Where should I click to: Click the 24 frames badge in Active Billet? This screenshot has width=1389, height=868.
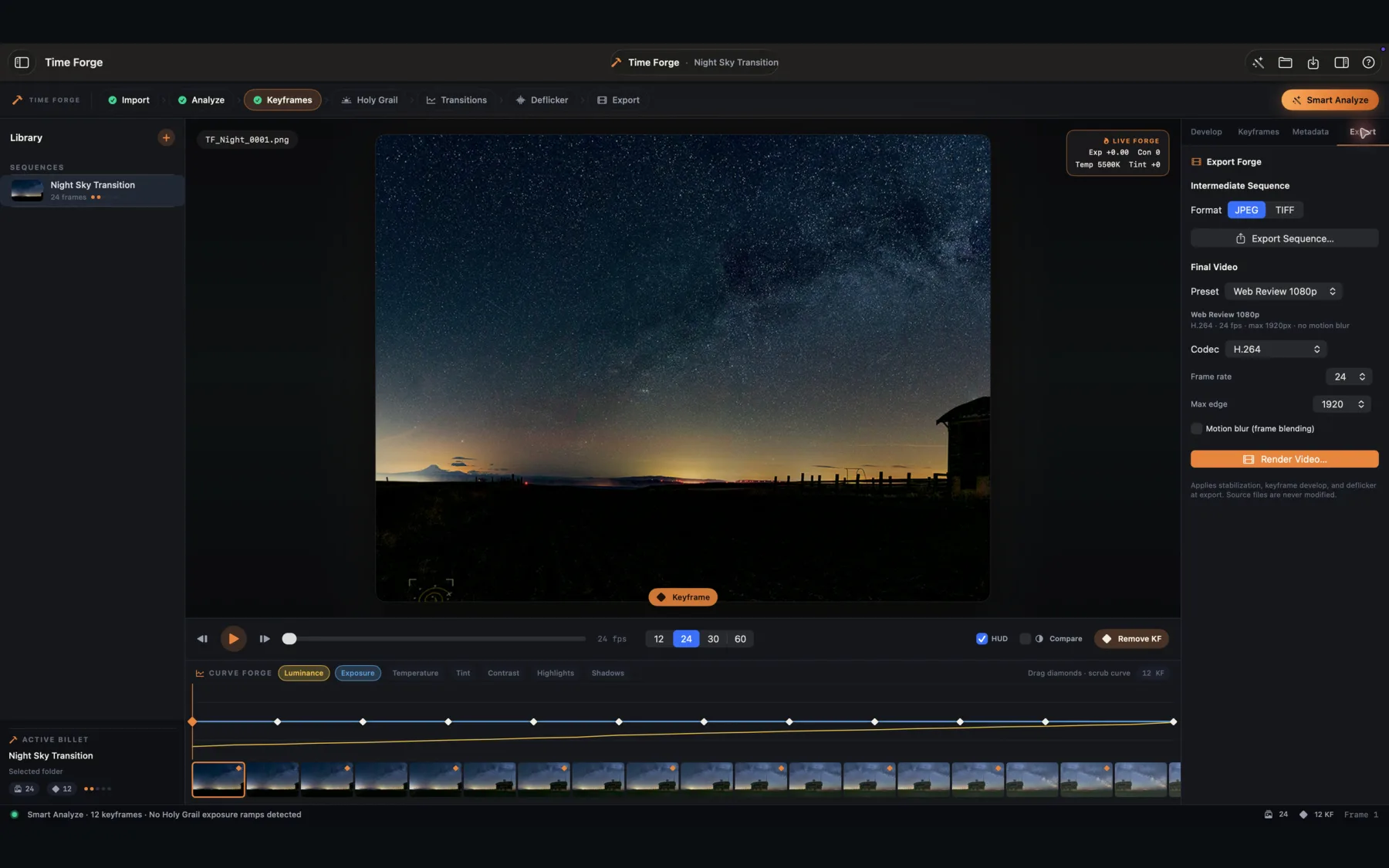click(x=24, y=789)
